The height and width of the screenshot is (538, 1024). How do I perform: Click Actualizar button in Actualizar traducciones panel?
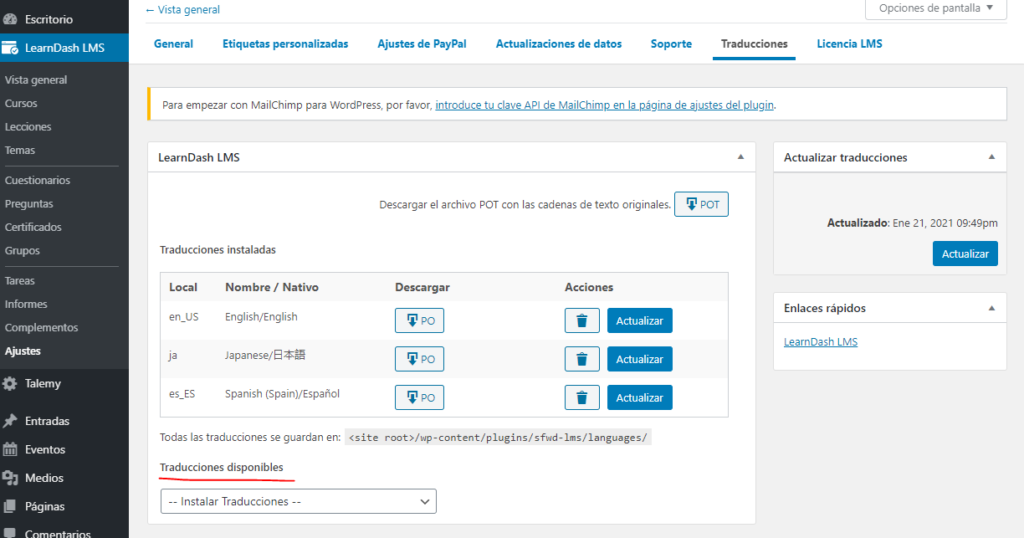coord(965,254)
